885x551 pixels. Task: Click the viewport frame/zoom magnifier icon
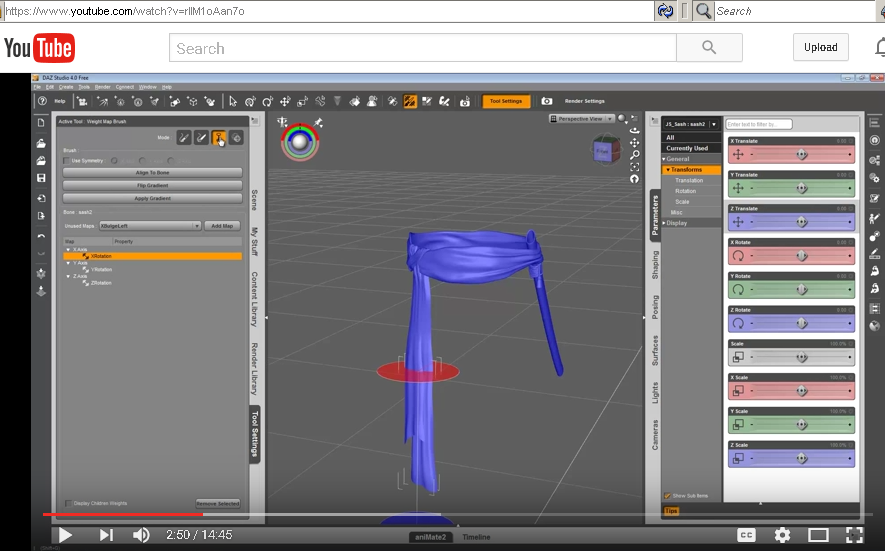634,155
